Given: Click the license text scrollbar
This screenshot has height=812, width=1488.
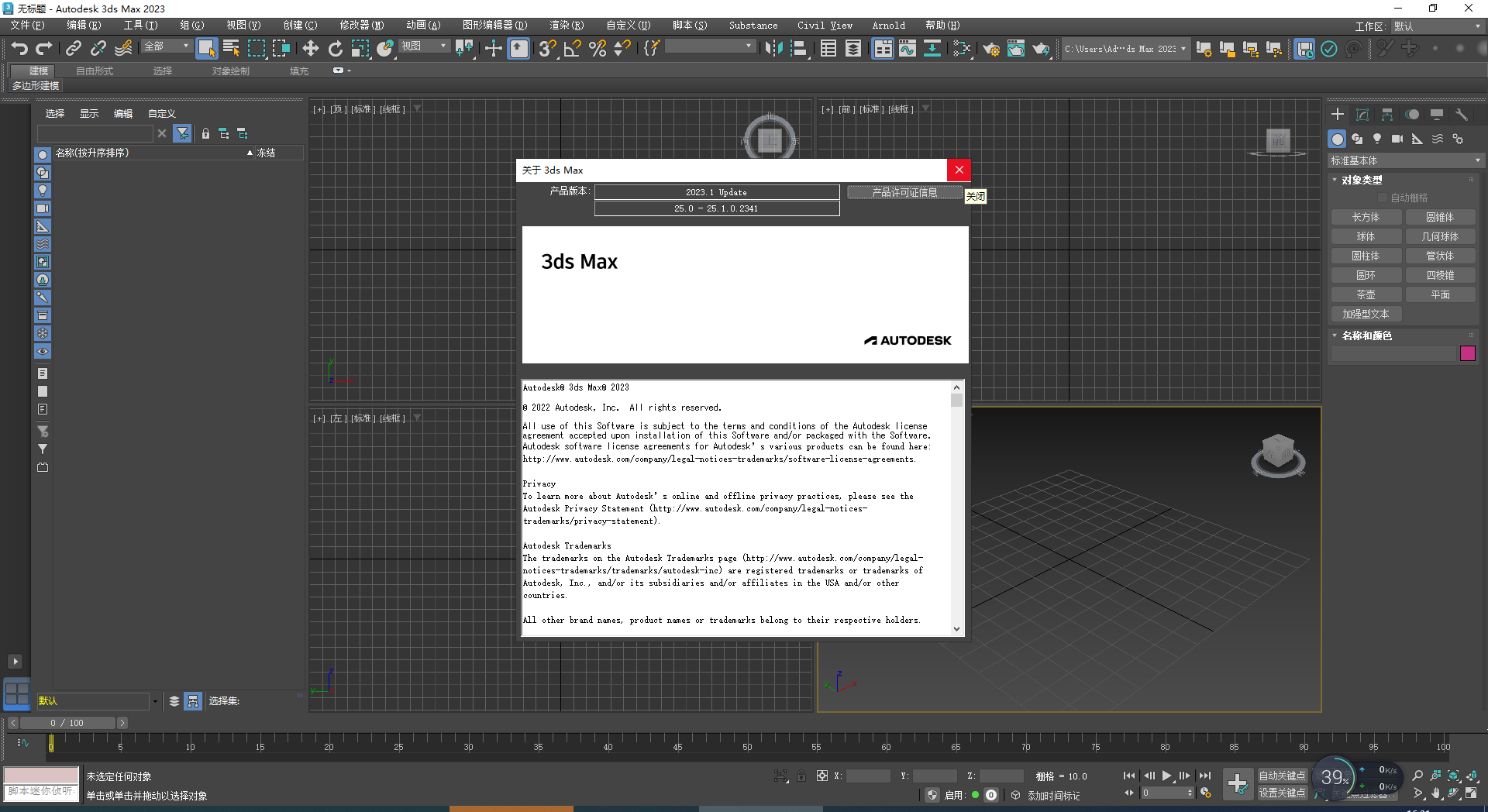Looking at the screenshot, I should pyautogui.click(x=956, y=401).
